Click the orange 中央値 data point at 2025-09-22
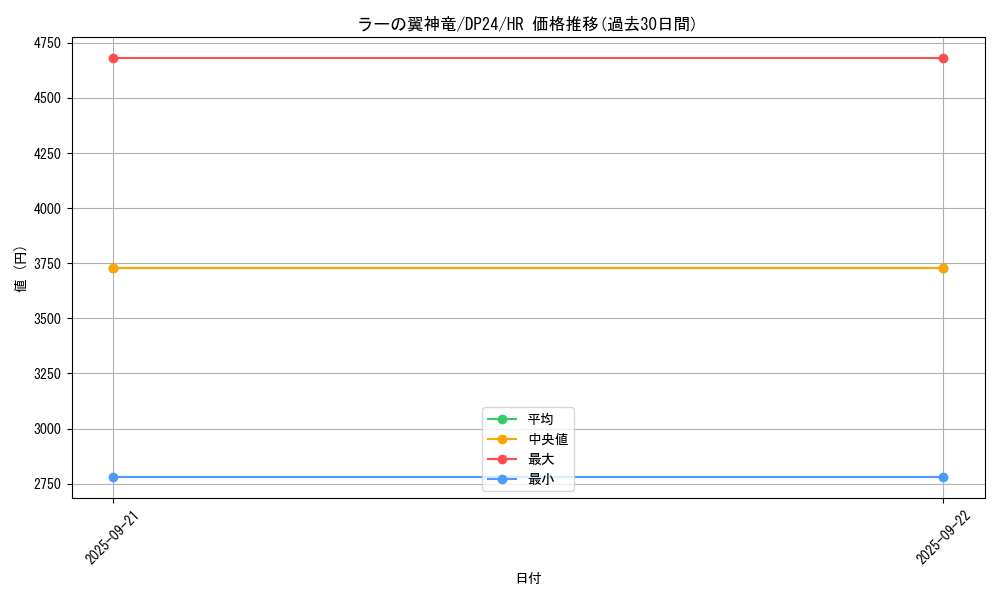 (943, 268)
